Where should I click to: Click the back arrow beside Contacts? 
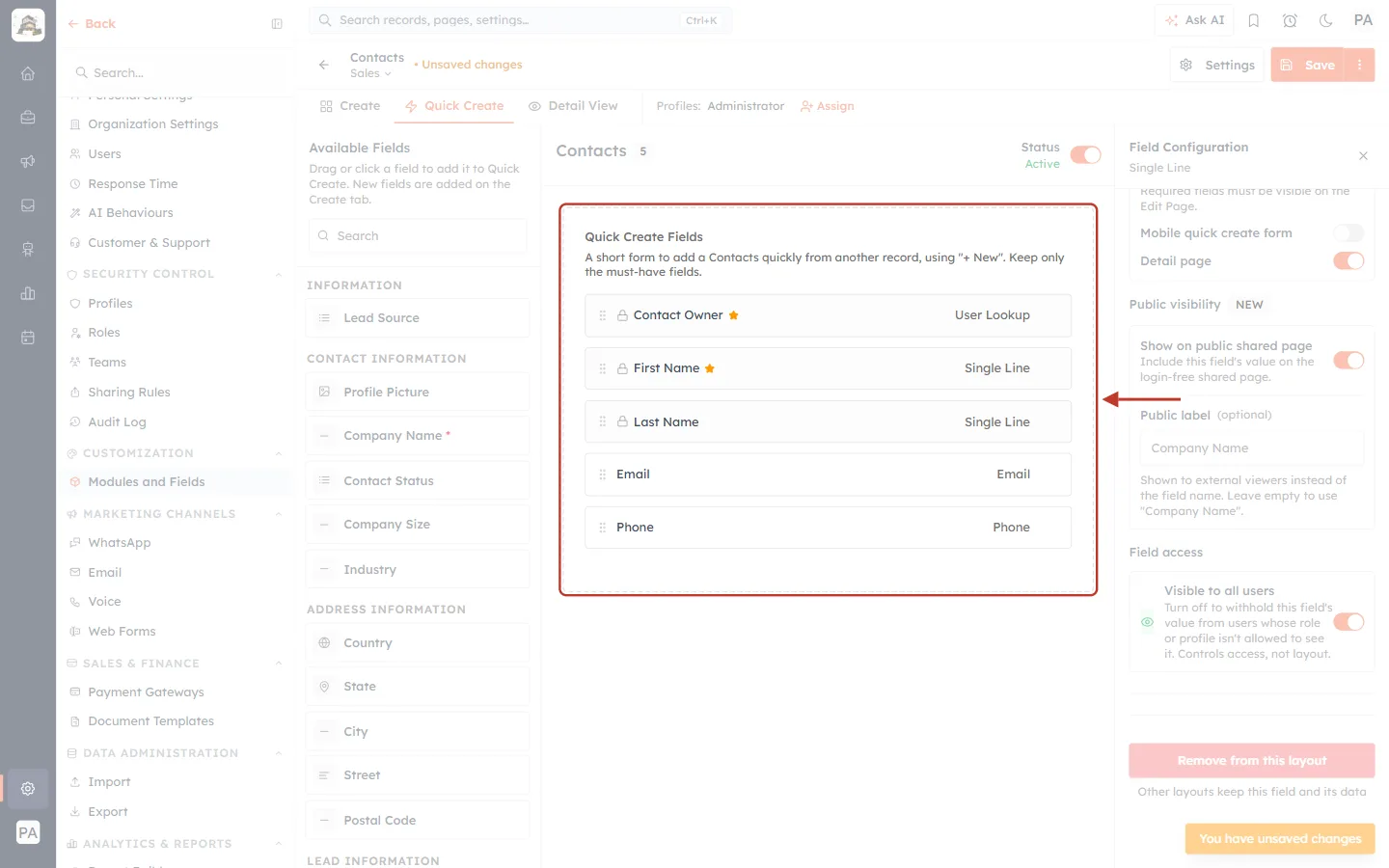pos(324,65)
